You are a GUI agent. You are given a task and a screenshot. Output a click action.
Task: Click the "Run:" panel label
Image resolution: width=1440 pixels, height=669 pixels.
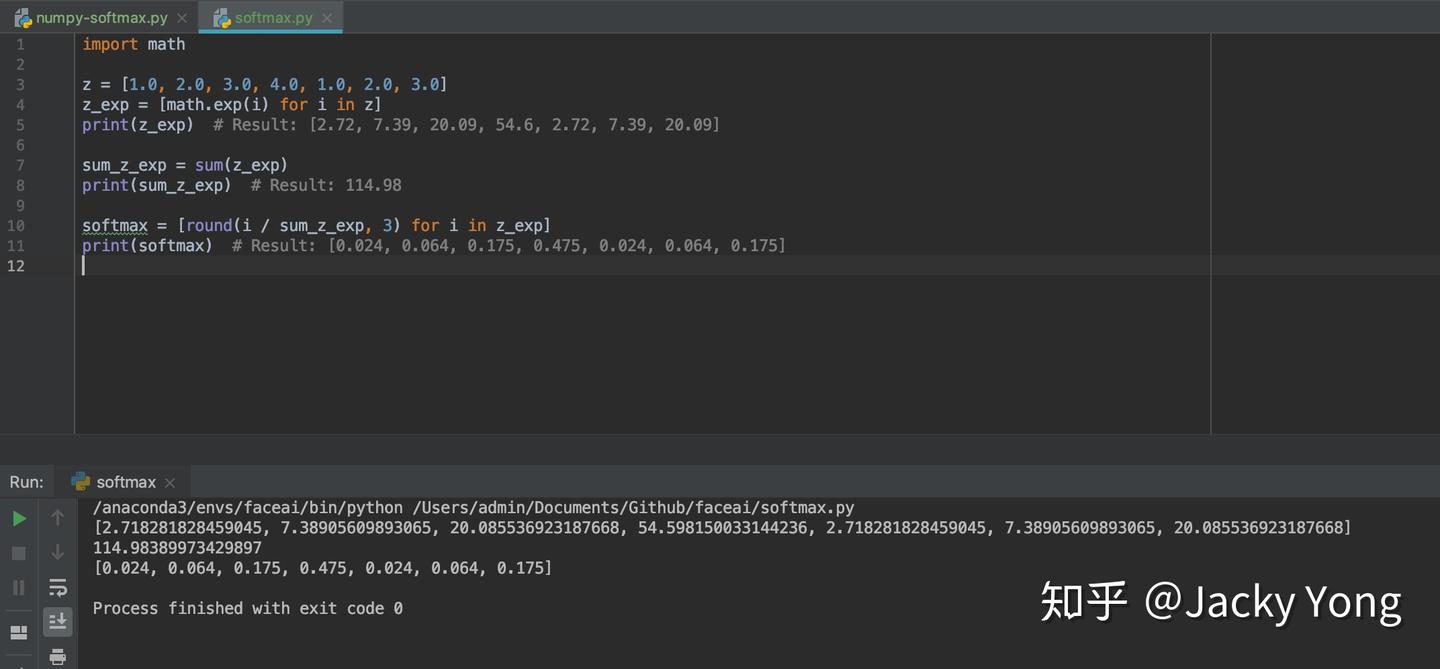pyautogui.click(x=27, y=482)
